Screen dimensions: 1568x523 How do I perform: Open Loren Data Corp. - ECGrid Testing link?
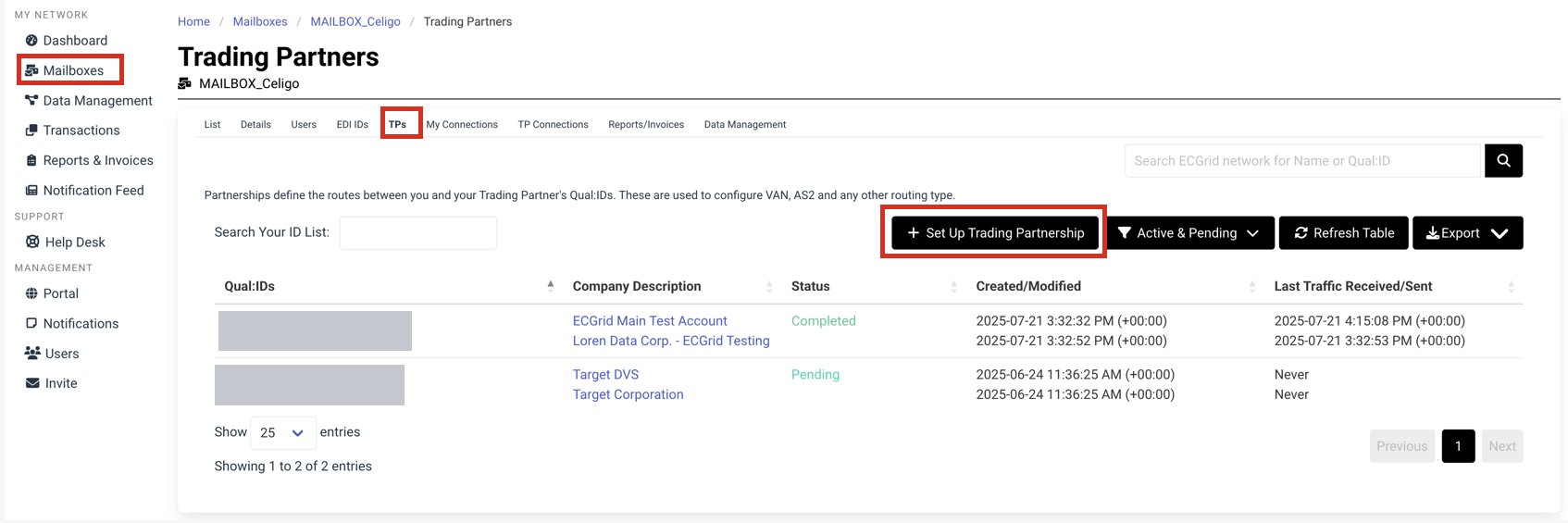point(671,341)
